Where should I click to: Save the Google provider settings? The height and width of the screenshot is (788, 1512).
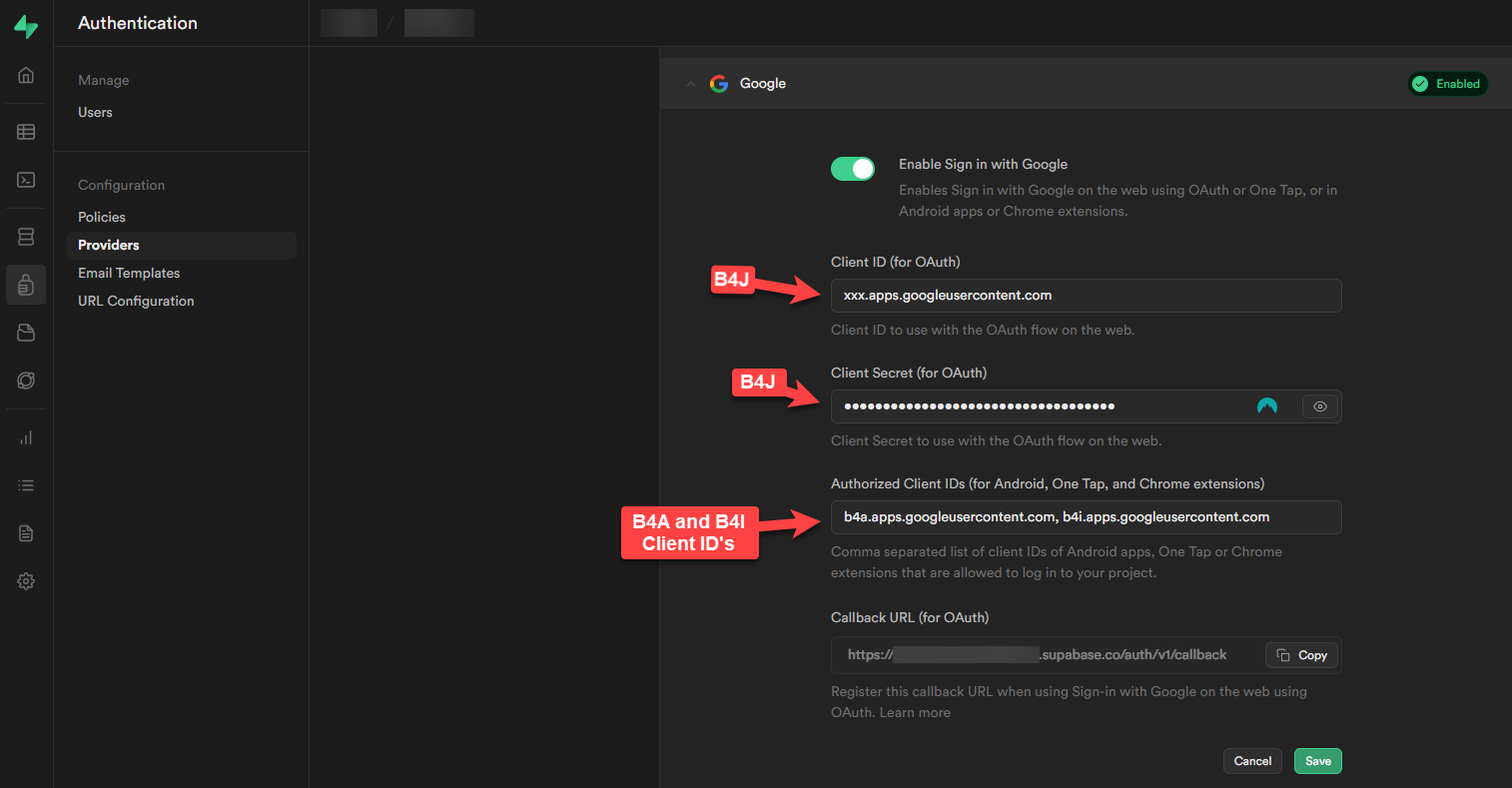tap(1317, 760)
